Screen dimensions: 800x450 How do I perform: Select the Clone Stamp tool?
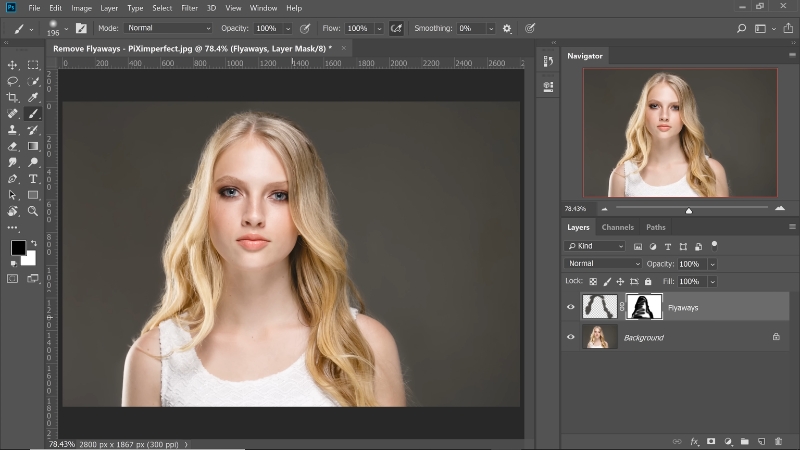(x=12, y=130)
